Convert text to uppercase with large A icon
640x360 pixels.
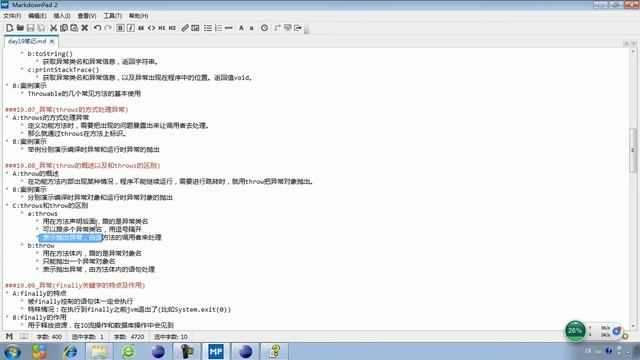[241, 28]
